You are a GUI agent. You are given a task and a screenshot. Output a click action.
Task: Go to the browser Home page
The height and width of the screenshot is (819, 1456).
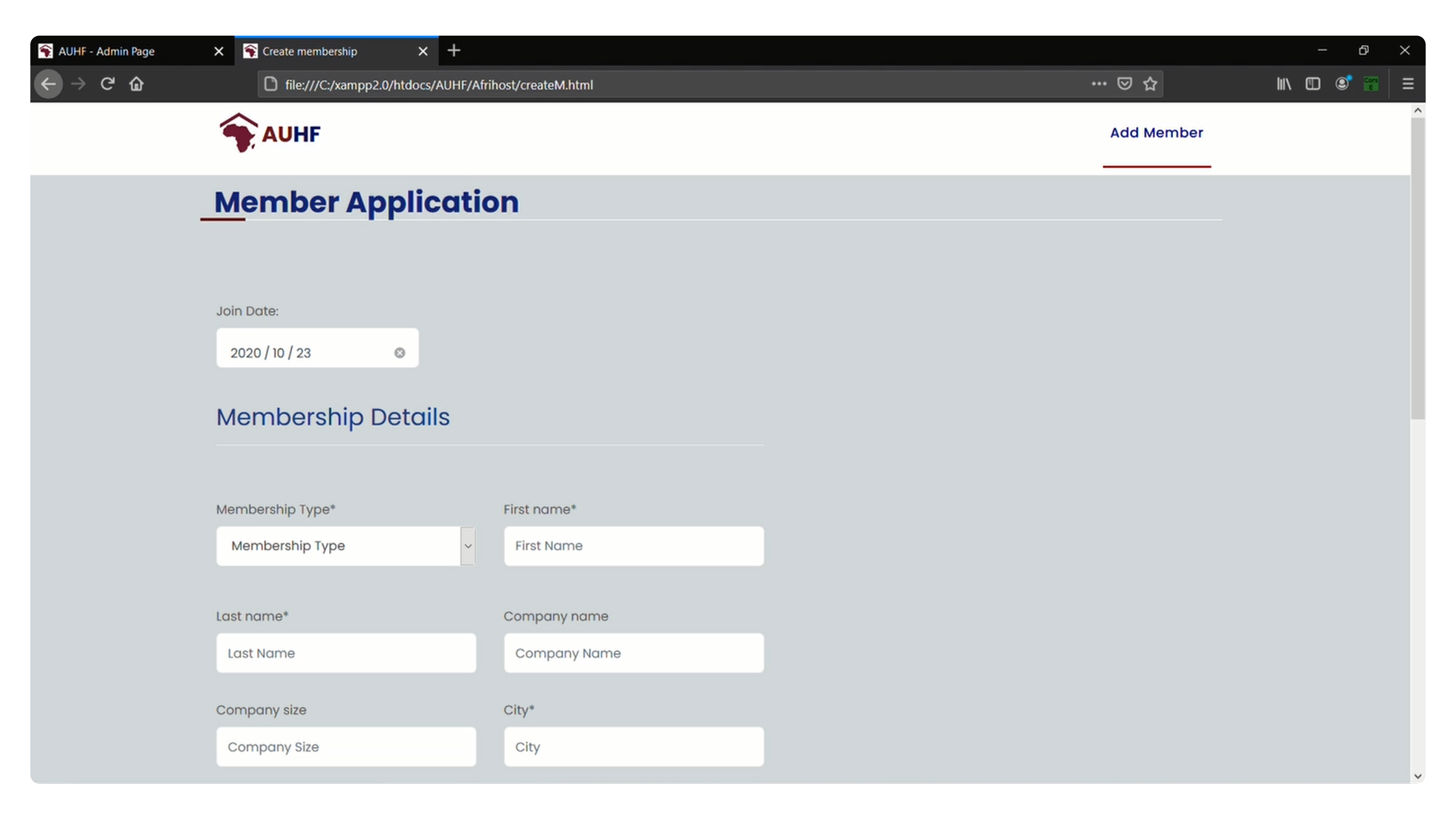coord(136,84)
